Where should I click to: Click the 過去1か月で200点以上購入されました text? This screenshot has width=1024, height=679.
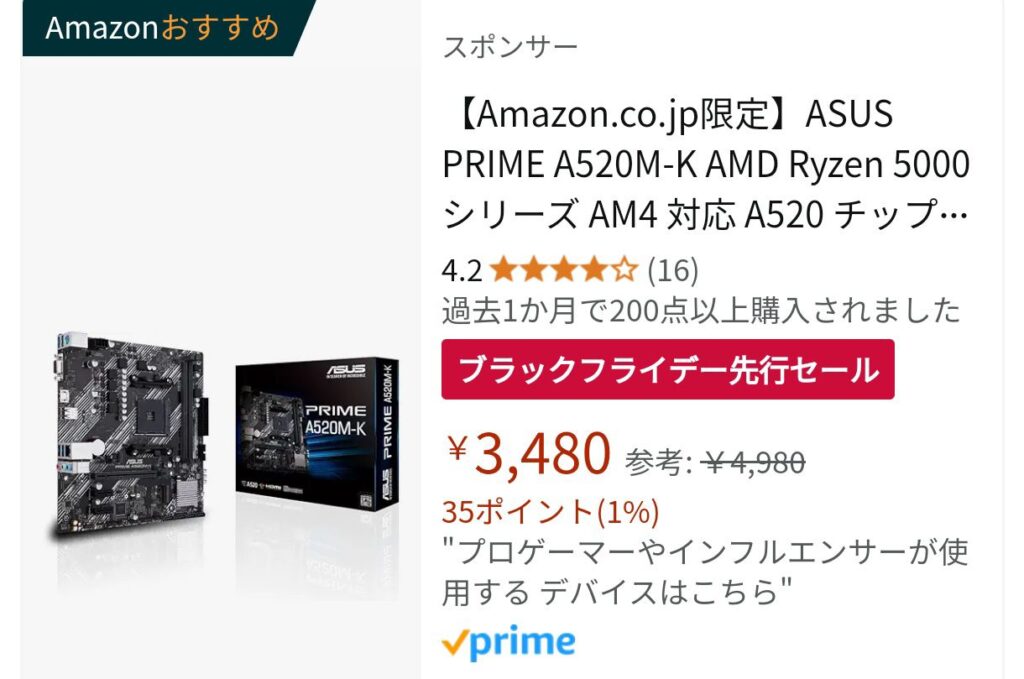coord(701,311)
